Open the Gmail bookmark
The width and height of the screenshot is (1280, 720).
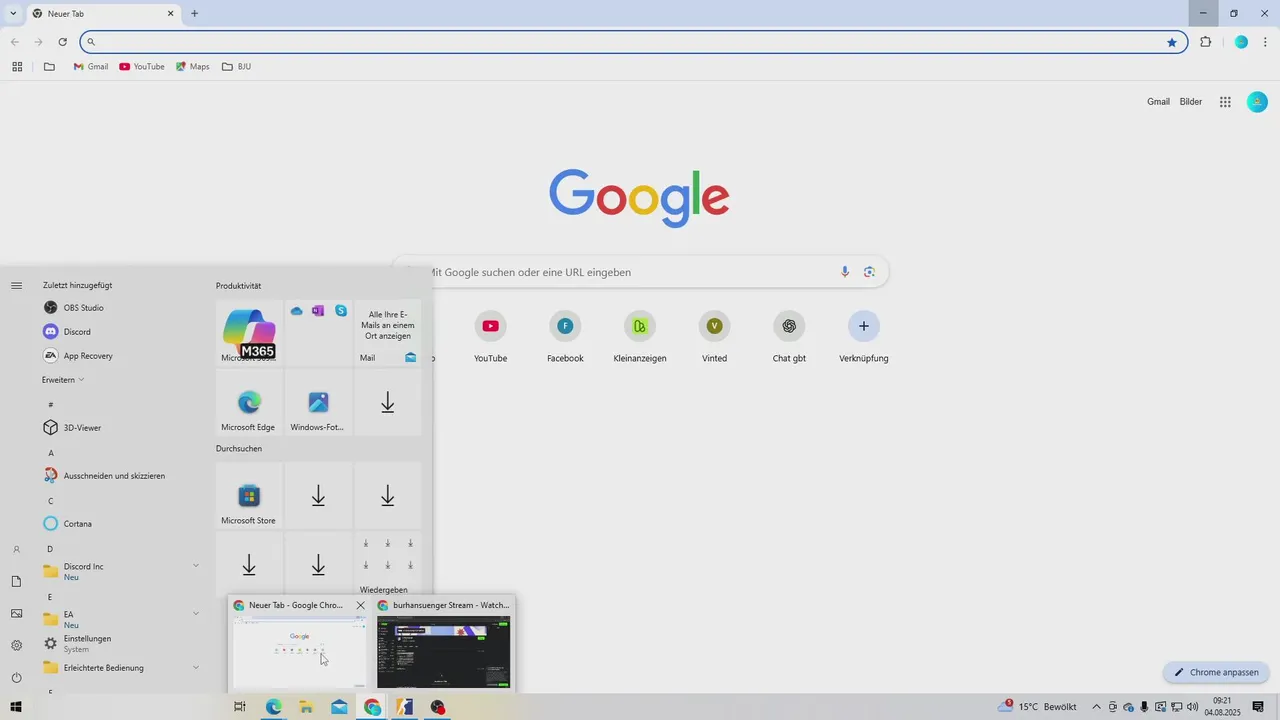91,67
